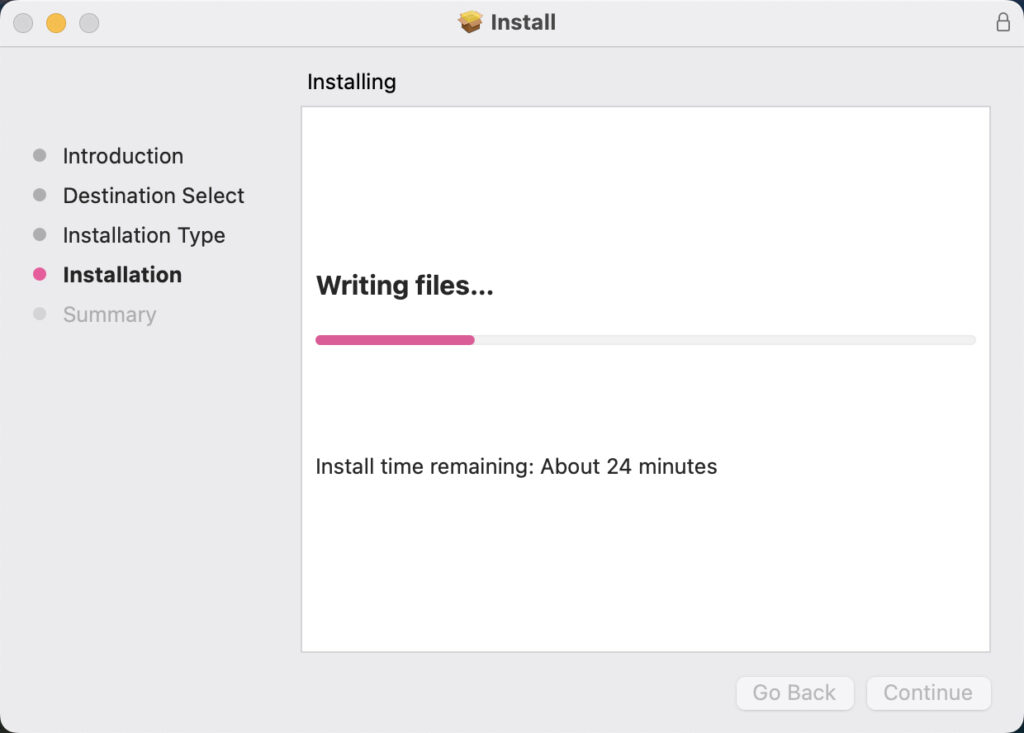Click the Continue button
1024x733 pixels.
[928, 692]
